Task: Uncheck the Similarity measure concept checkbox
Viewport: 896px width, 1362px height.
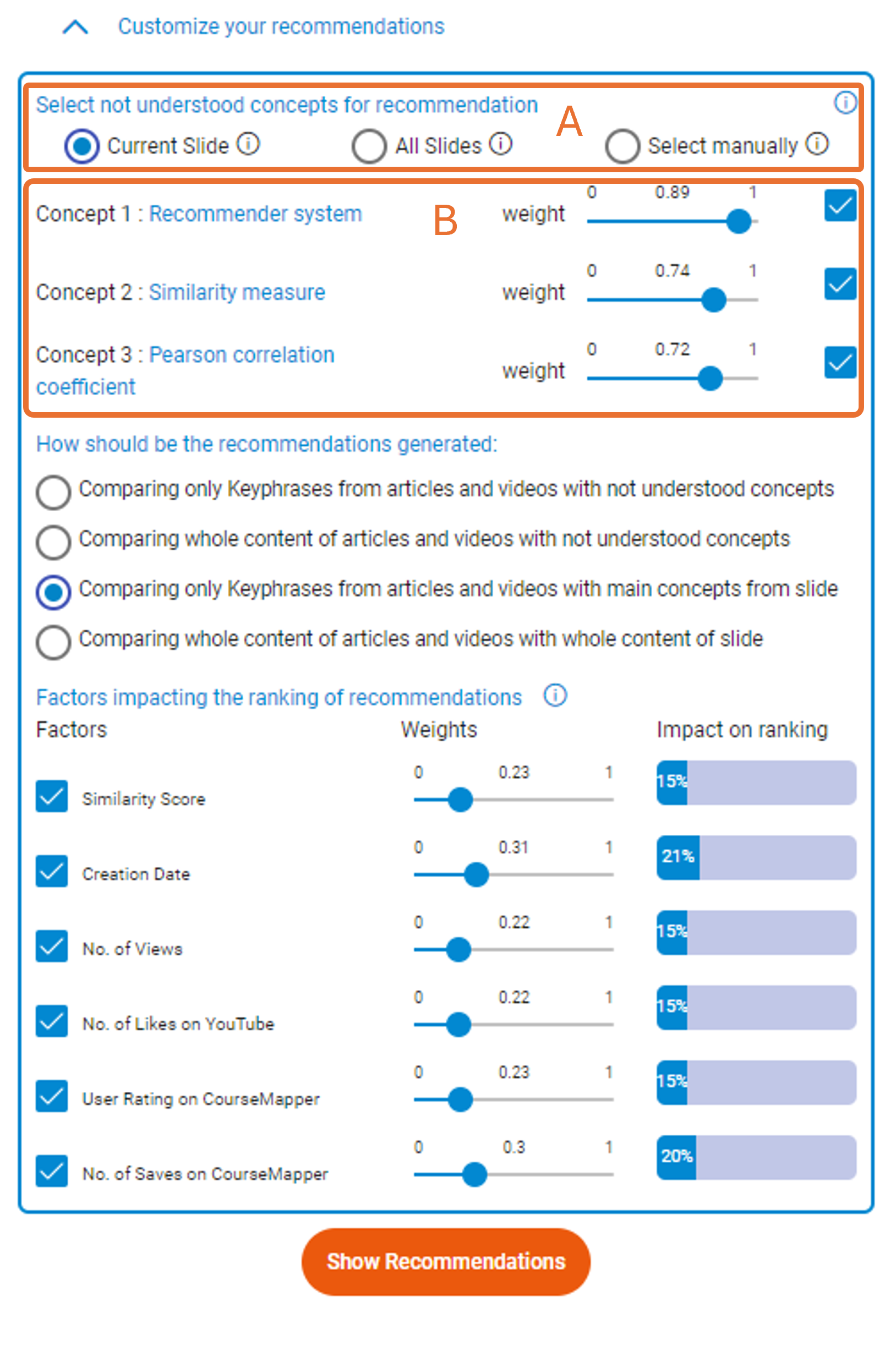Action: pos(840,284)
